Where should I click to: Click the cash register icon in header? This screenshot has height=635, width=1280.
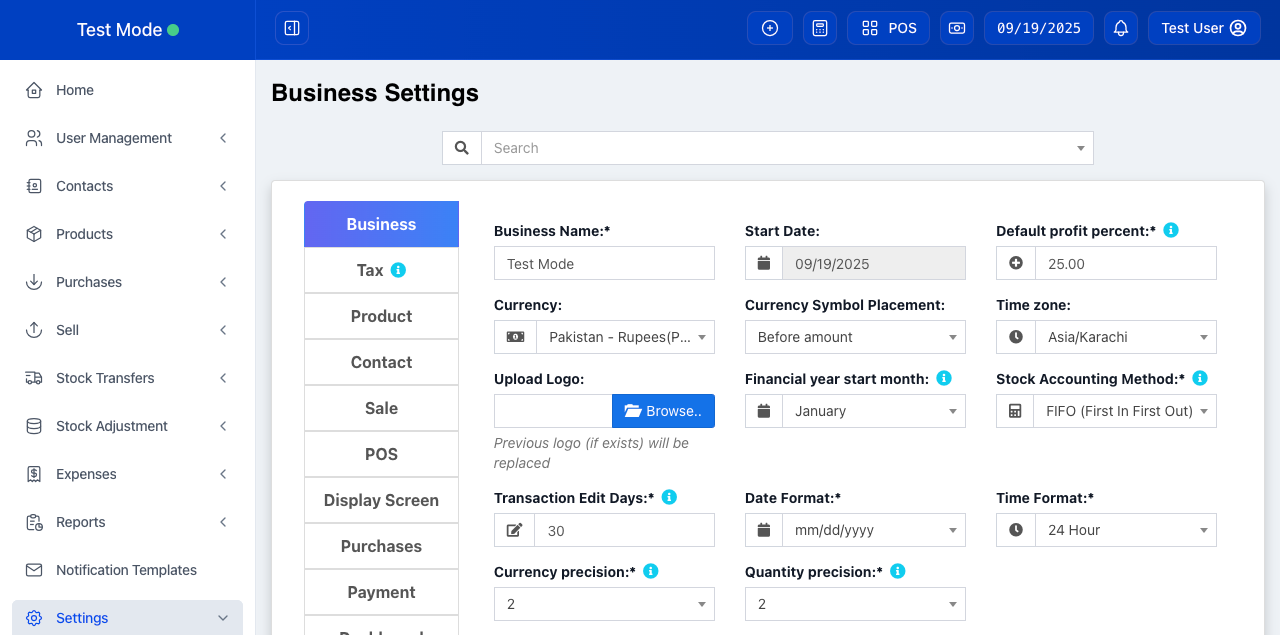[957, 28]
